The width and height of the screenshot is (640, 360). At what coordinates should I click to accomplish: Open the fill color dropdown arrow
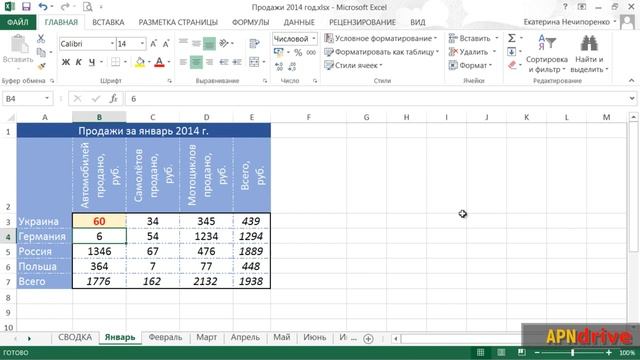click(149, 62)
